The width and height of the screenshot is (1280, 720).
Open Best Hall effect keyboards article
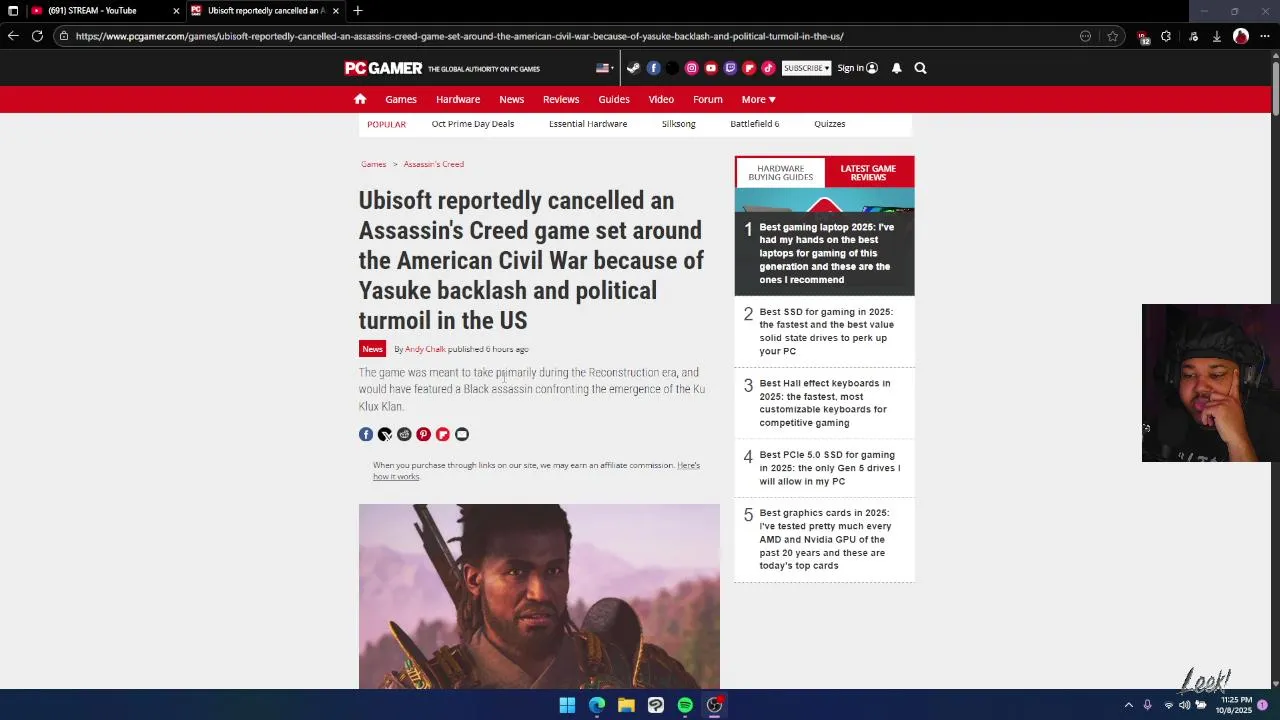point(824,403)
